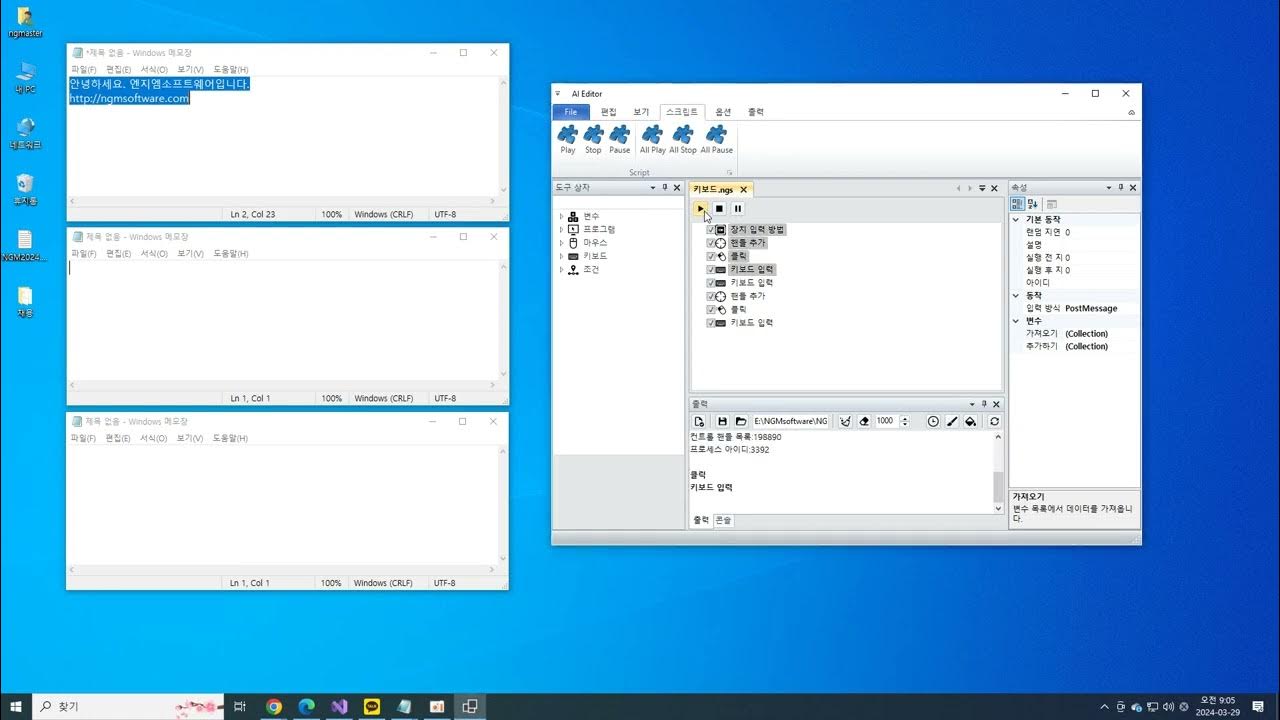Run the script with the yellow play button
This screenshot has width=1280, height=720.
pos(700,208)
